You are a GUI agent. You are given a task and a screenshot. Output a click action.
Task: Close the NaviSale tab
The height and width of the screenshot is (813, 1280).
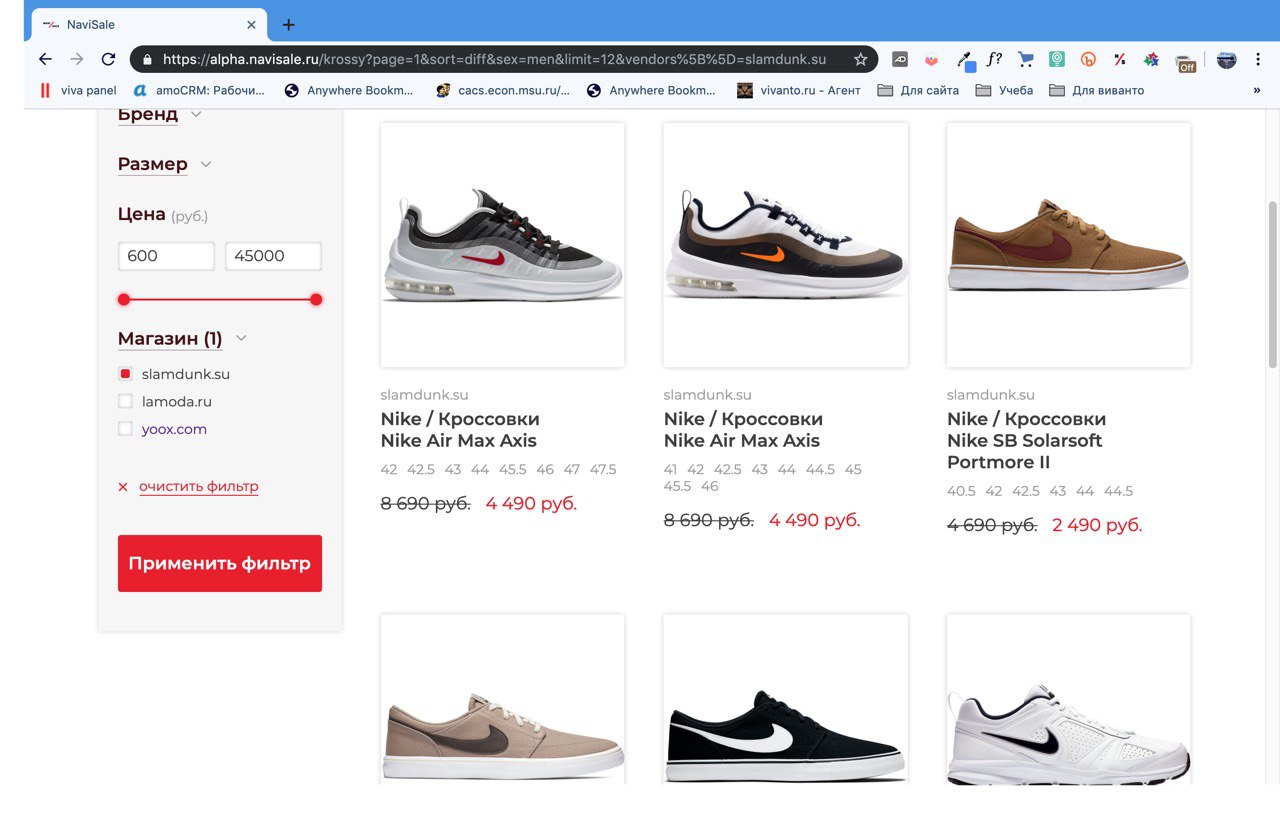coord(251,25)
